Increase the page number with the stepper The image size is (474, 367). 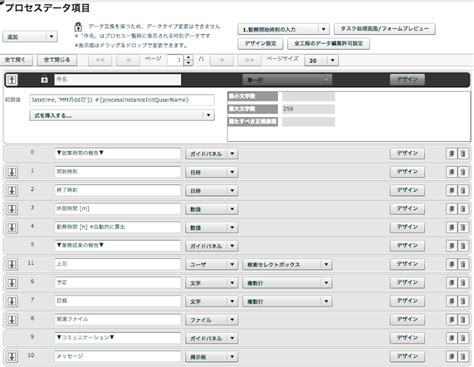[188, 58]
